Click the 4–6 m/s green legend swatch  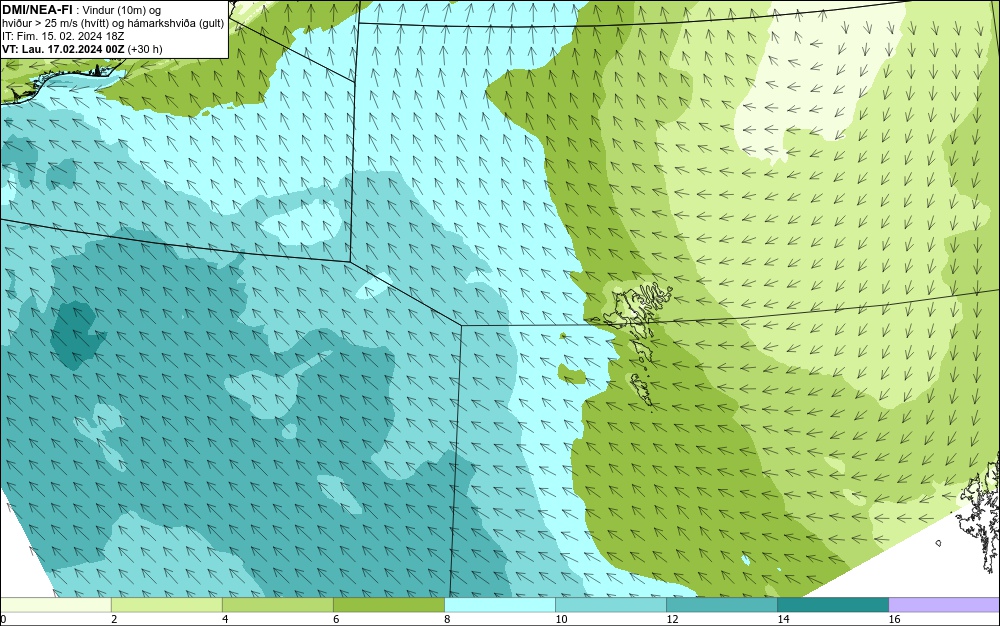point(277,605)
